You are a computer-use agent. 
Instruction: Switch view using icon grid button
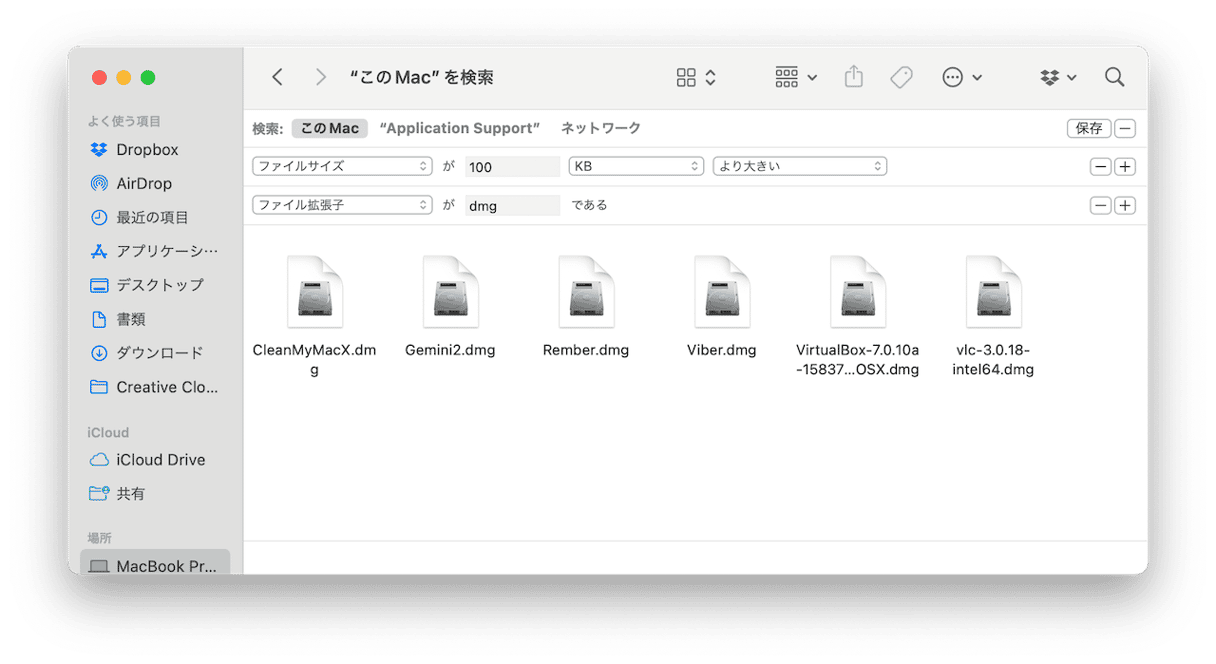[696, 77]
